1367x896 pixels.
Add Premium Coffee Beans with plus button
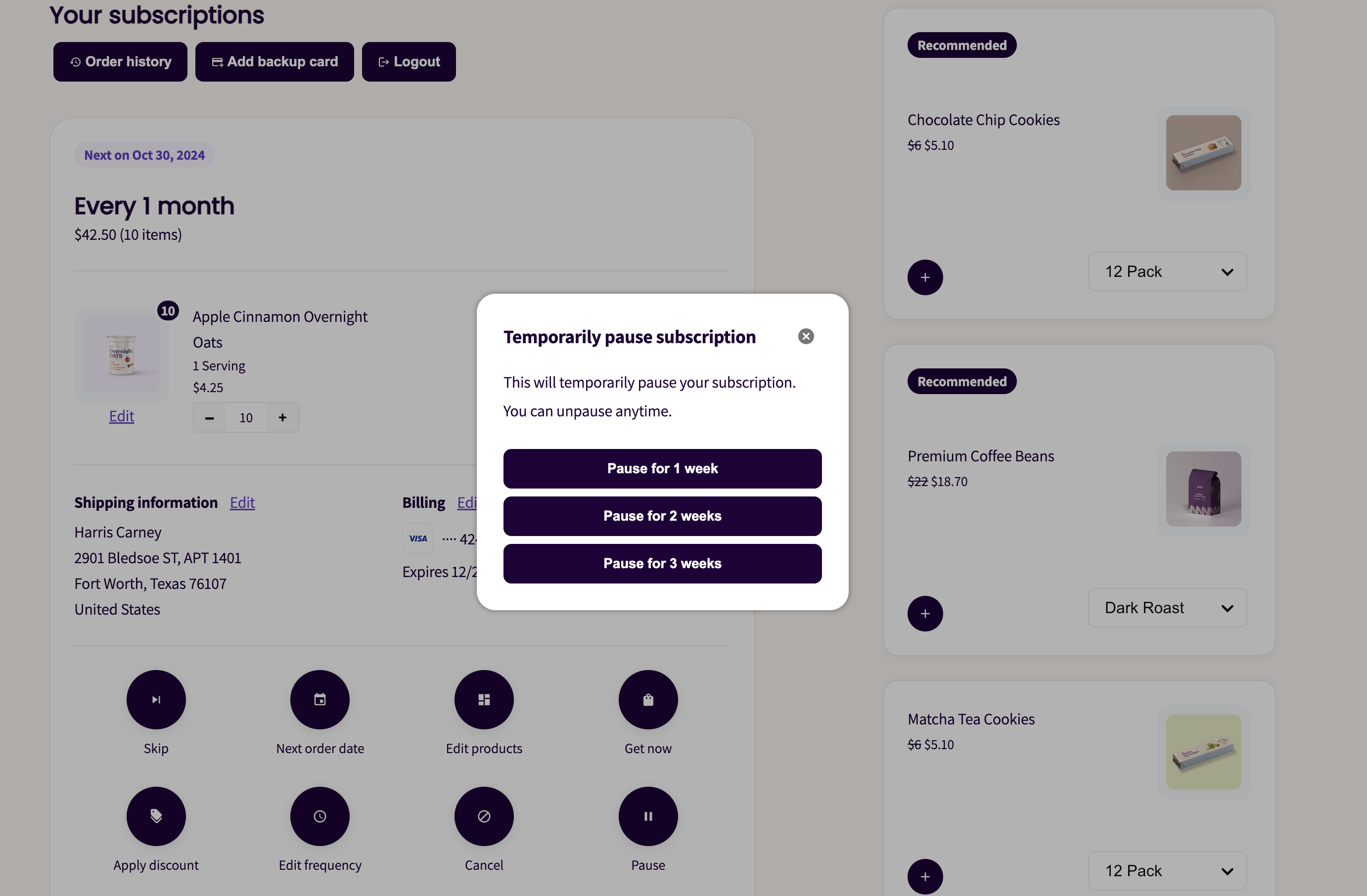(925, 614)
